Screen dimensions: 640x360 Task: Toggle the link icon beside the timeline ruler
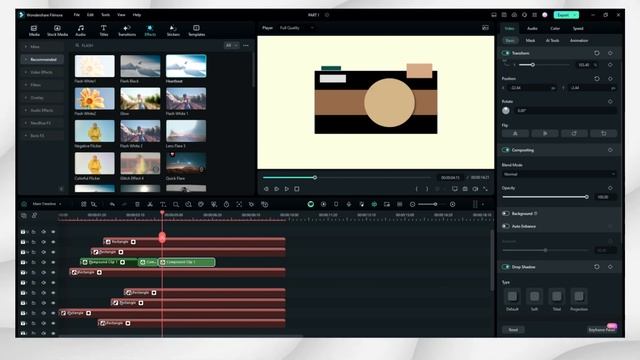pyautogui.click(x=34, y=215)
